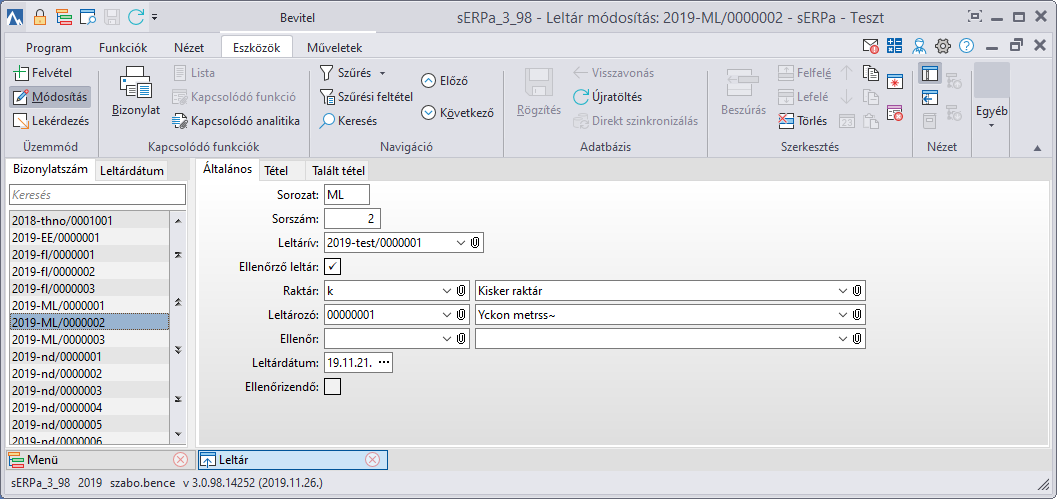Switch to the Műveletek ribbon tab
The width and height of the screenshot is (1057, 499).
[334, 48]
